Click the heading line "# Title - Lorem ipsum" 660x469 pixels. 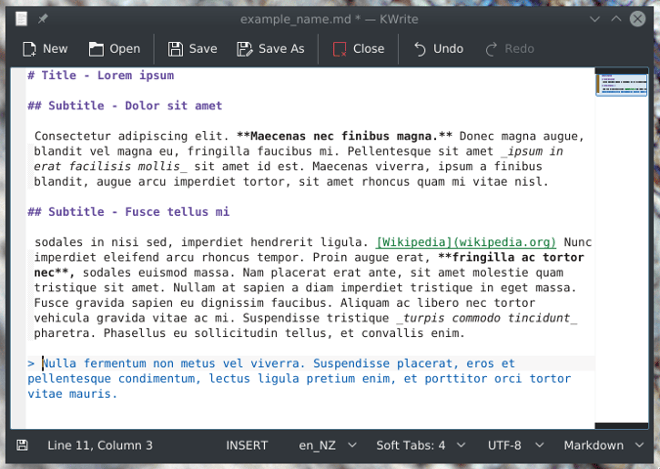pyautogui.click(x=101, y=76)
